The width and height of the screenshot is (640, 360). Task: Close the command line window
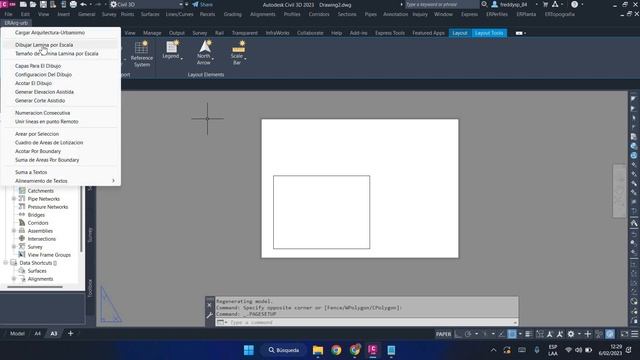209,305
